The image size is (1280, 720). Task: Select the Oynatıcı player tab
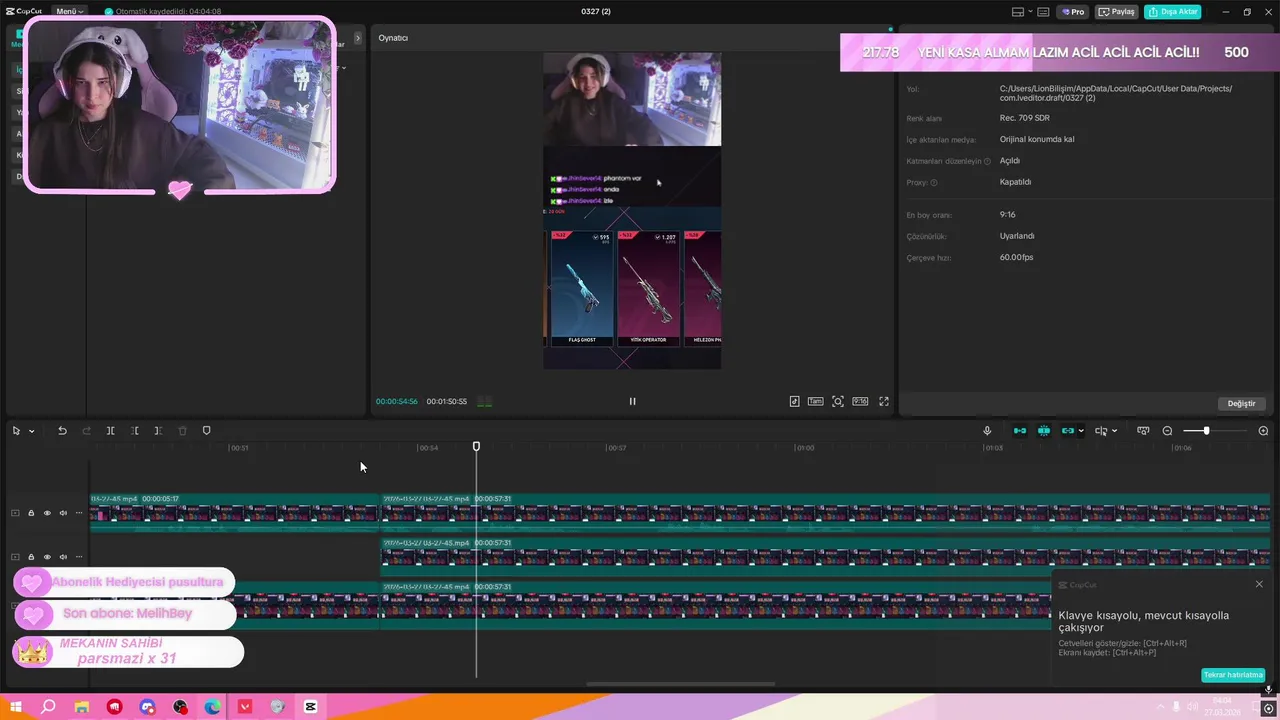coord(393,38)
